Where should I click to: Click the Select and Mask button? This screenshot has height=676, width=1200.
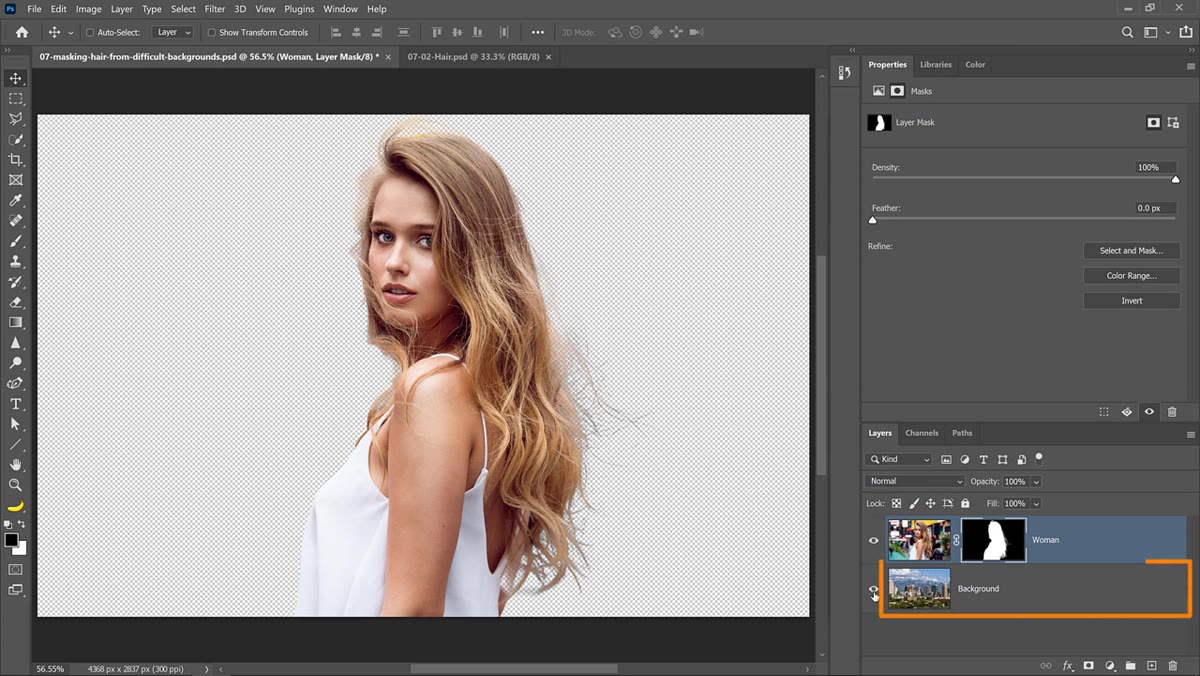click(x=1131, y=251)
